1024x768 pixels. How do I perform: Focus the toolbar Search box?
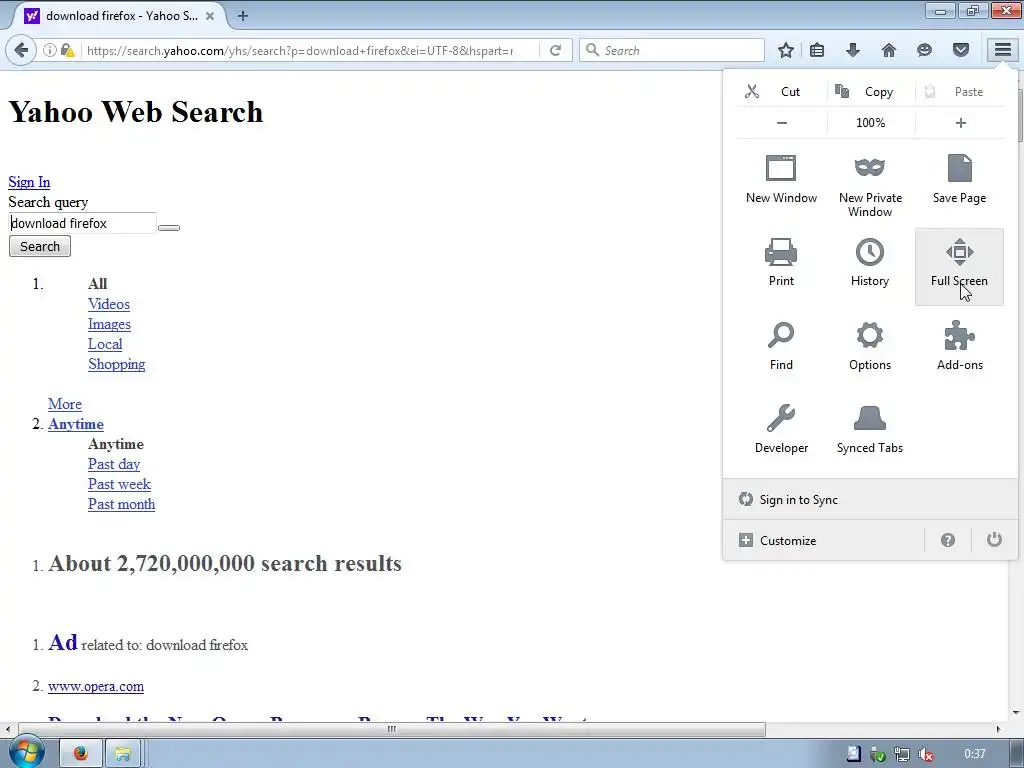coord(671,50)
